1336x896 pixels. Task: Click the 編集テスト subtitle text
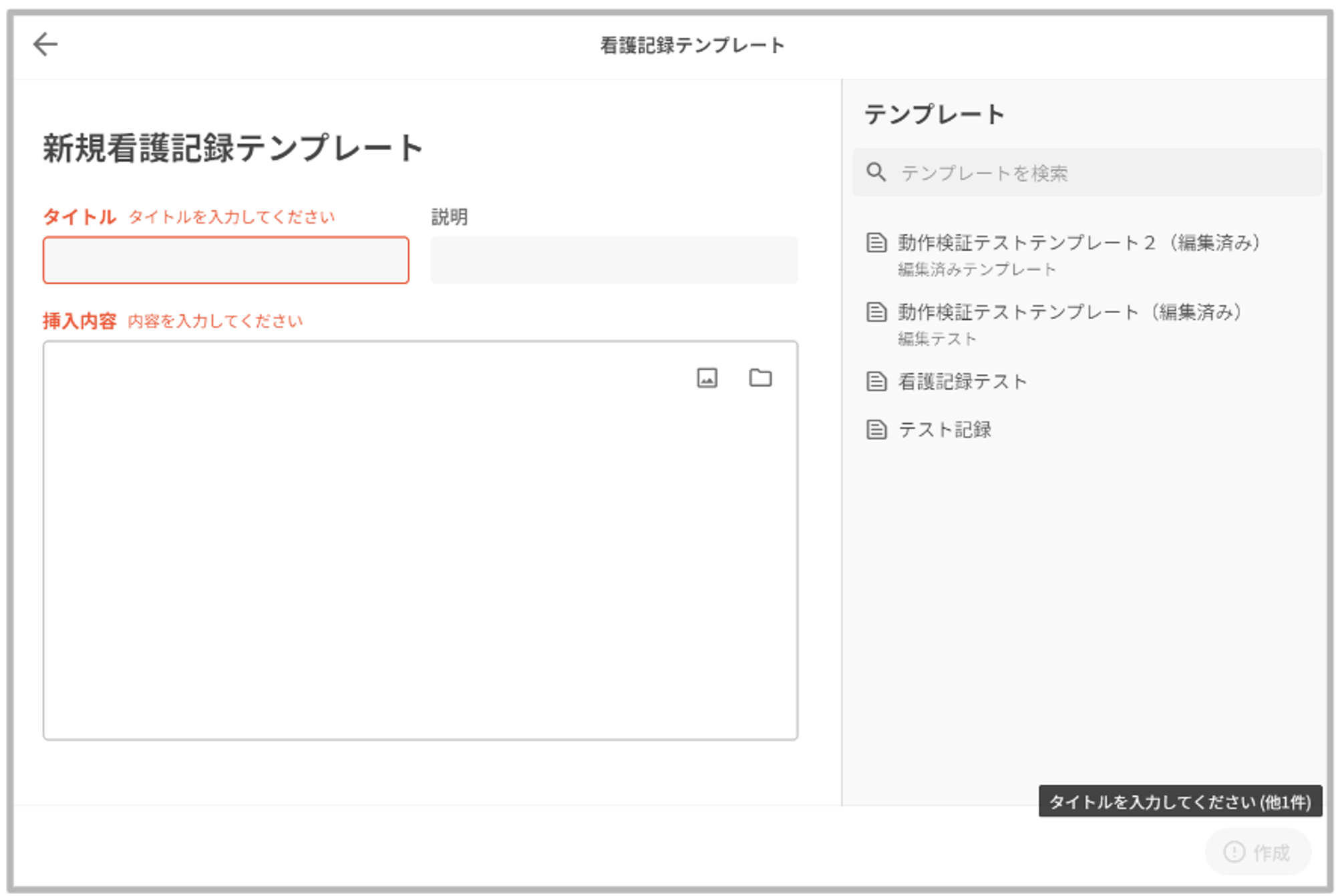pyautogui.click(x=937, y=339)
